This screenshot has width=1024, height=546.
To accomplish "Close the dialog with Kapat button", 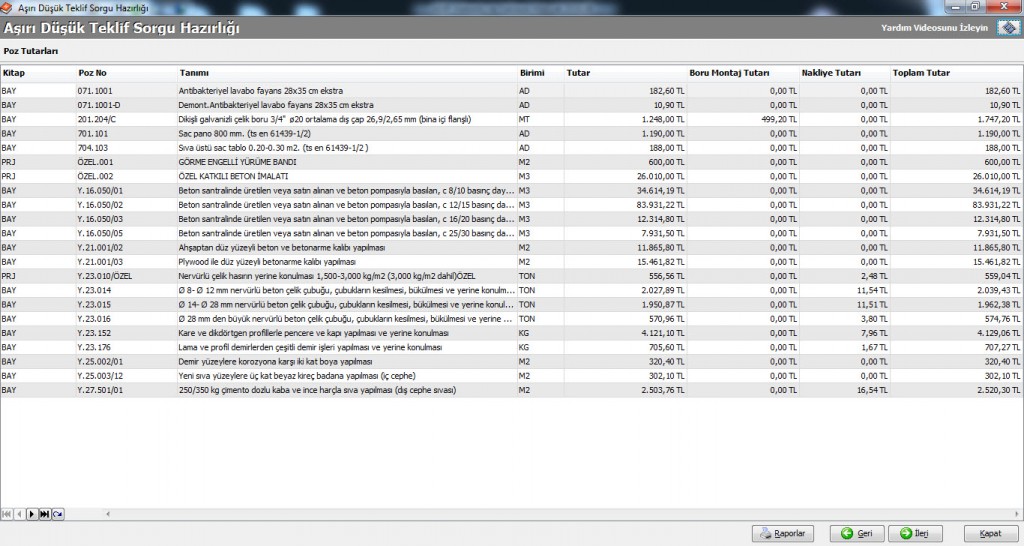I will (989, 533).
